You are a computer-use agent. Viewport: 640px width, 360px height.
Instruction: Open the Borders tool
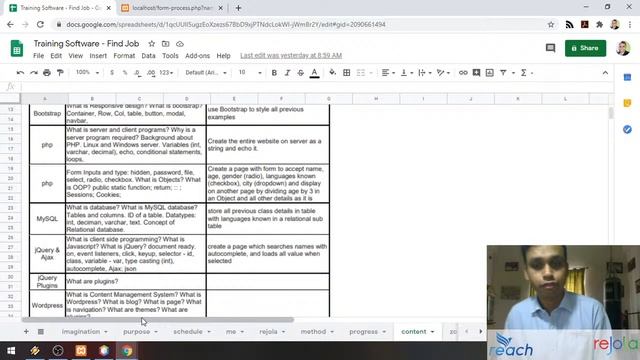[x=347, y=73]
